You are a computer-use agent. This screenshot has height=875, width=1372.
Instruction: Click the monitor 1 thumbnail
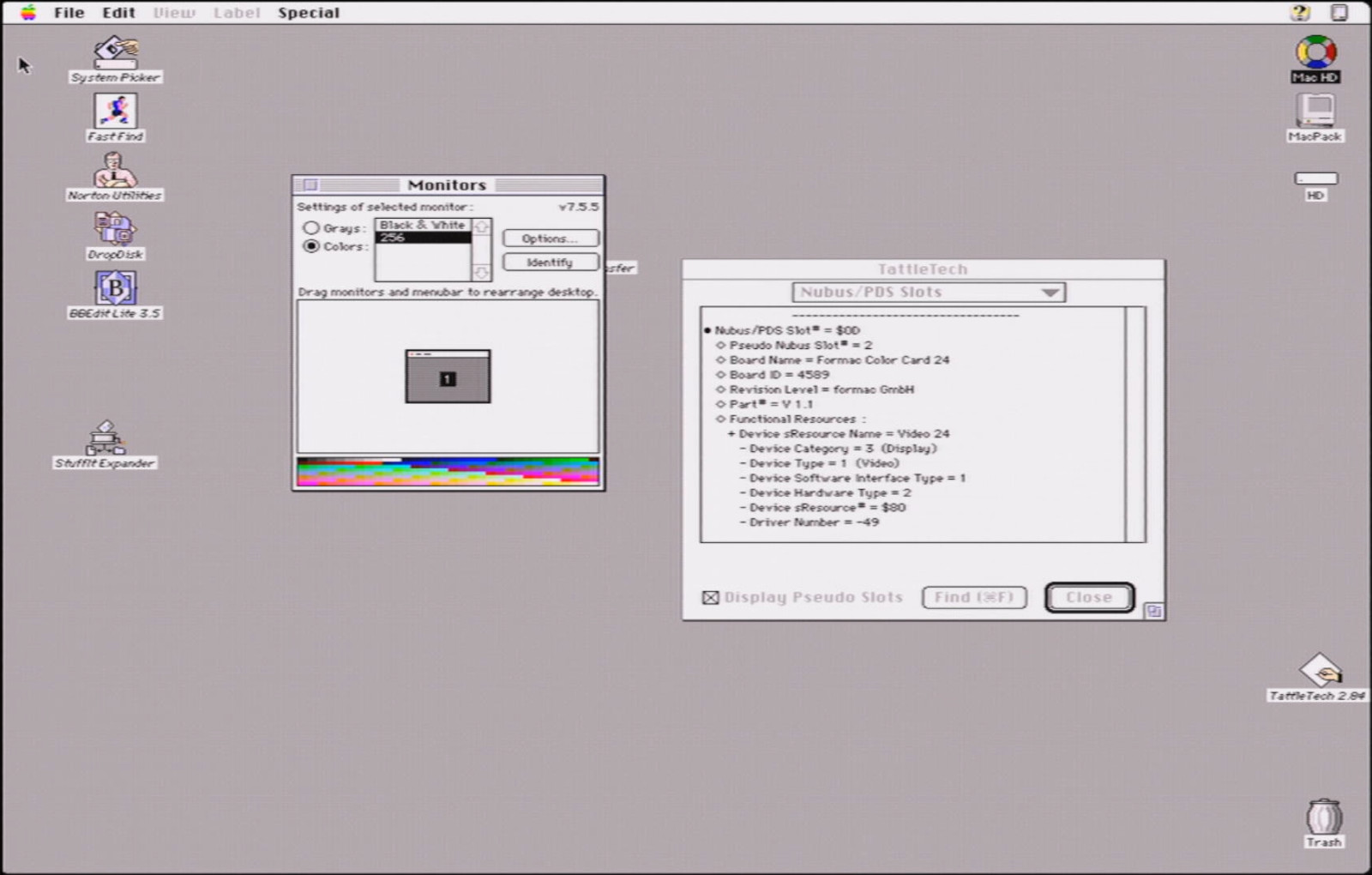click(x=448, y=377)
